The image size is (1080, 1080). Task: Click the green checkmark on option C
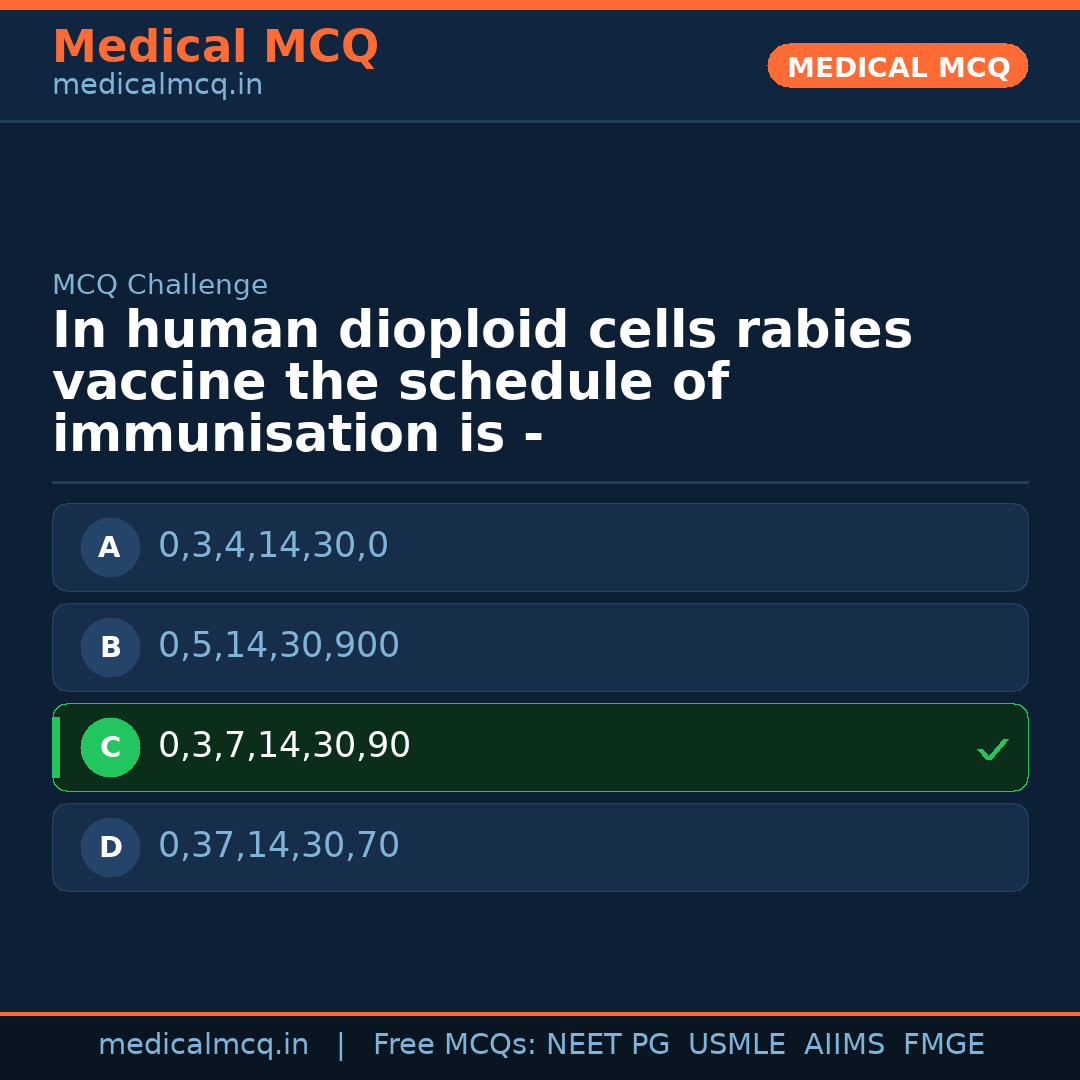click(x=992, y=749)
